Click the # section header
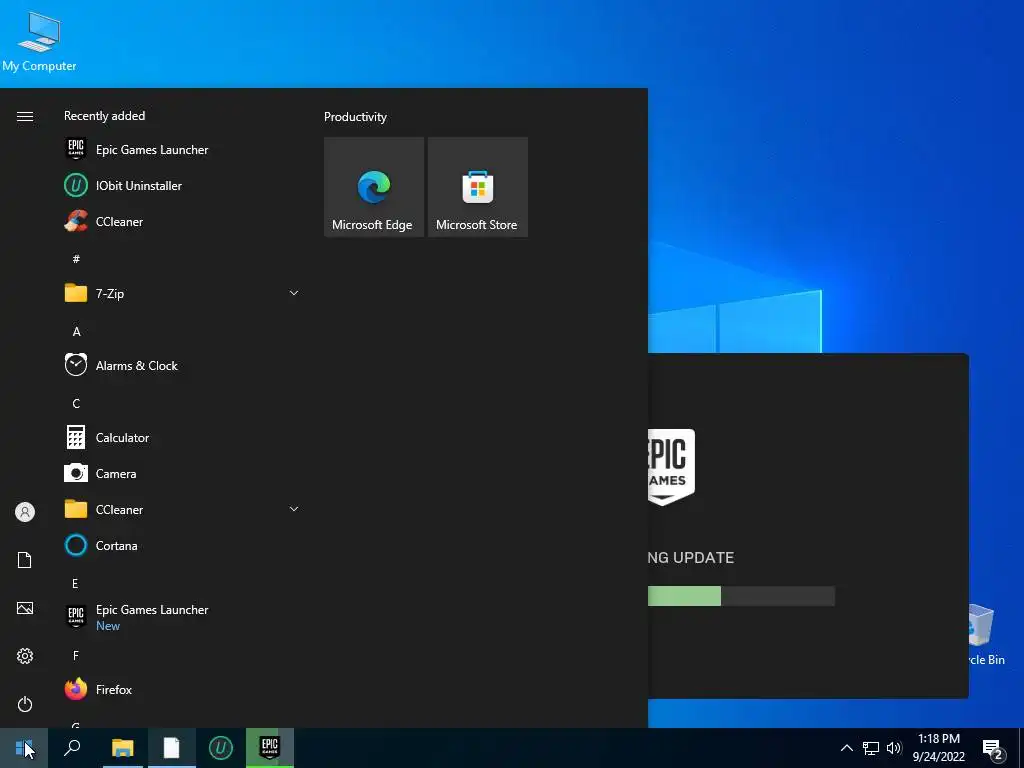 [76, 259]
